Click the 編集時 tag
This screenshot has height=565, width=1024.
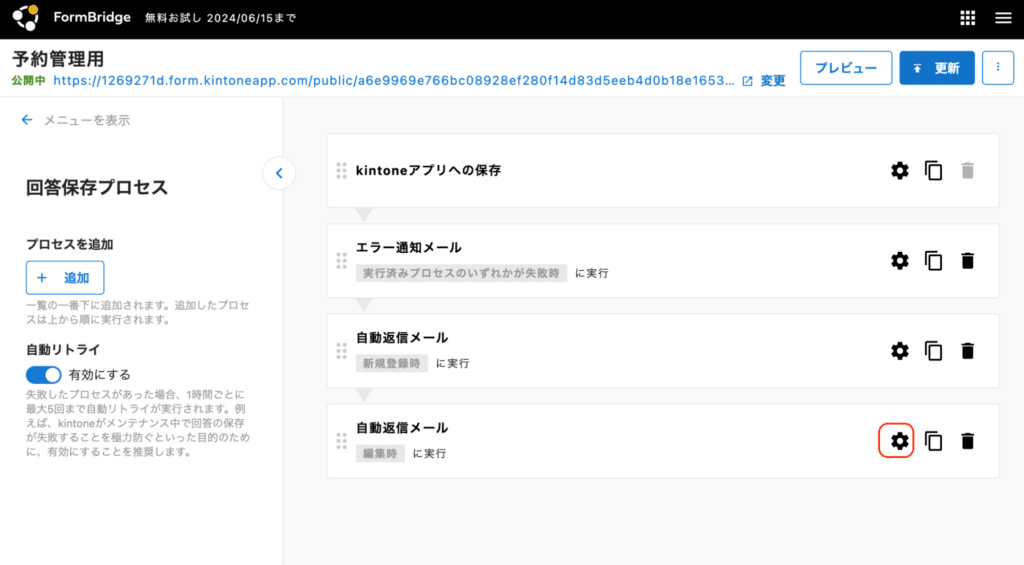pos(380,453)
